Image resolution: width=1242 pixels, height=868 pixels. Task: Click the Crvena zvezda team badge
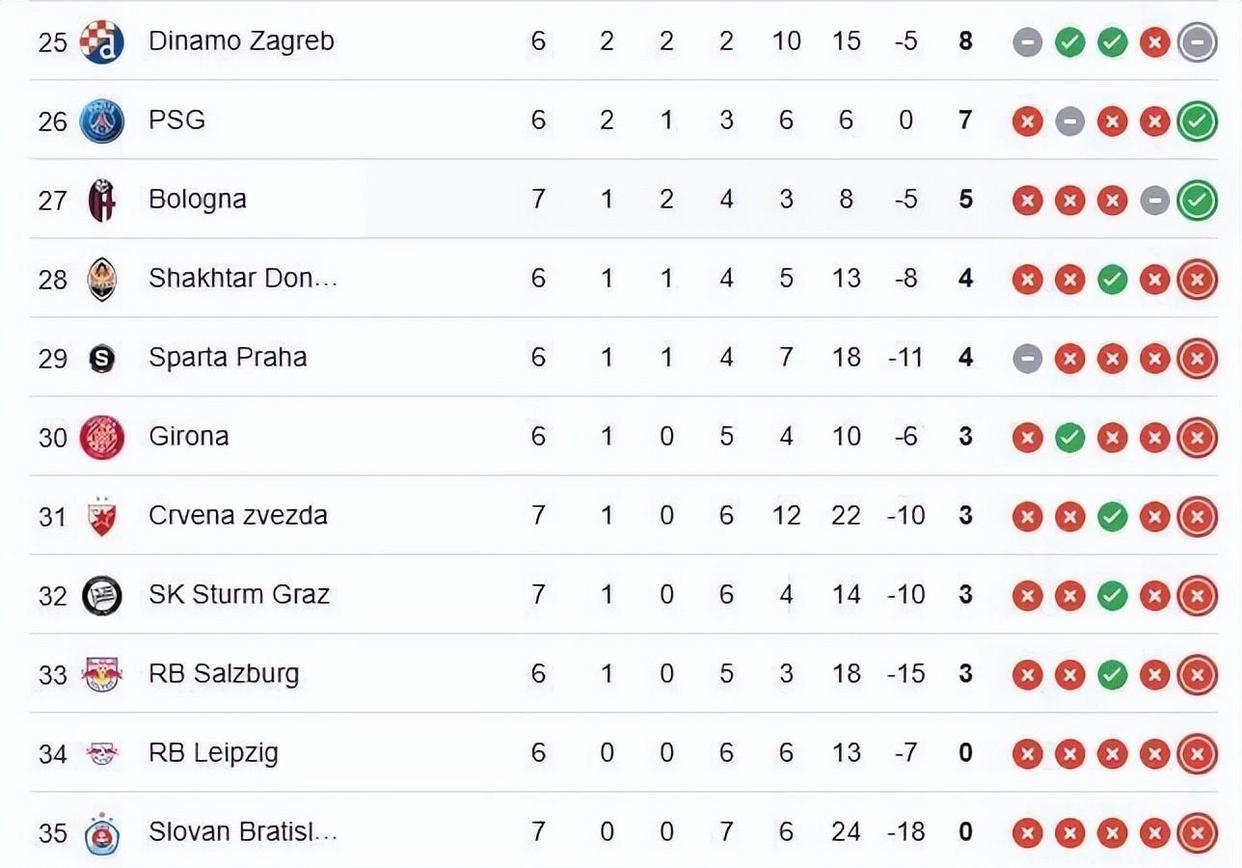coord(102,516)
